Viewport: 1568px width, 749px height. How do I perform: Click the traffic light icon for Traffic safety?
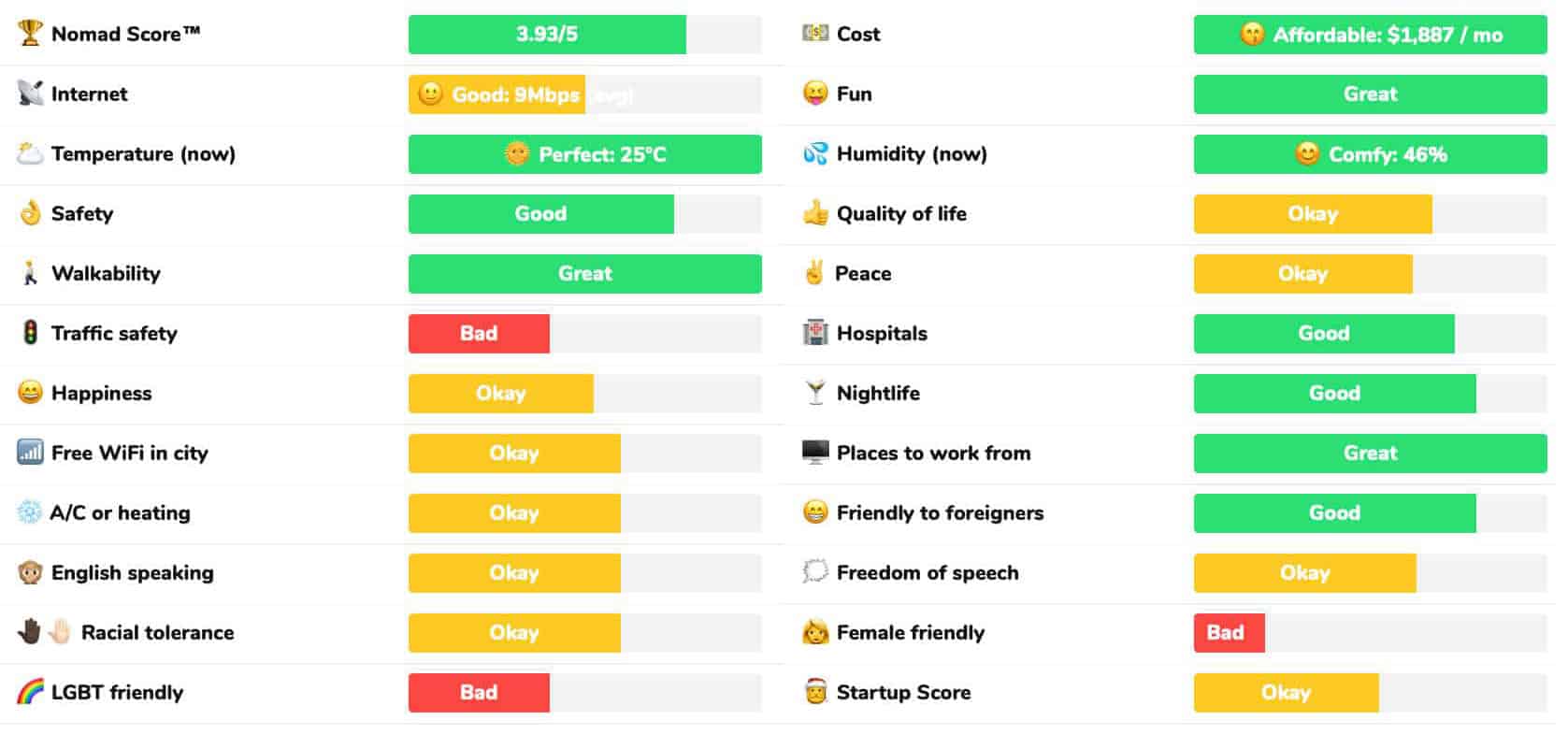[30, 333]
